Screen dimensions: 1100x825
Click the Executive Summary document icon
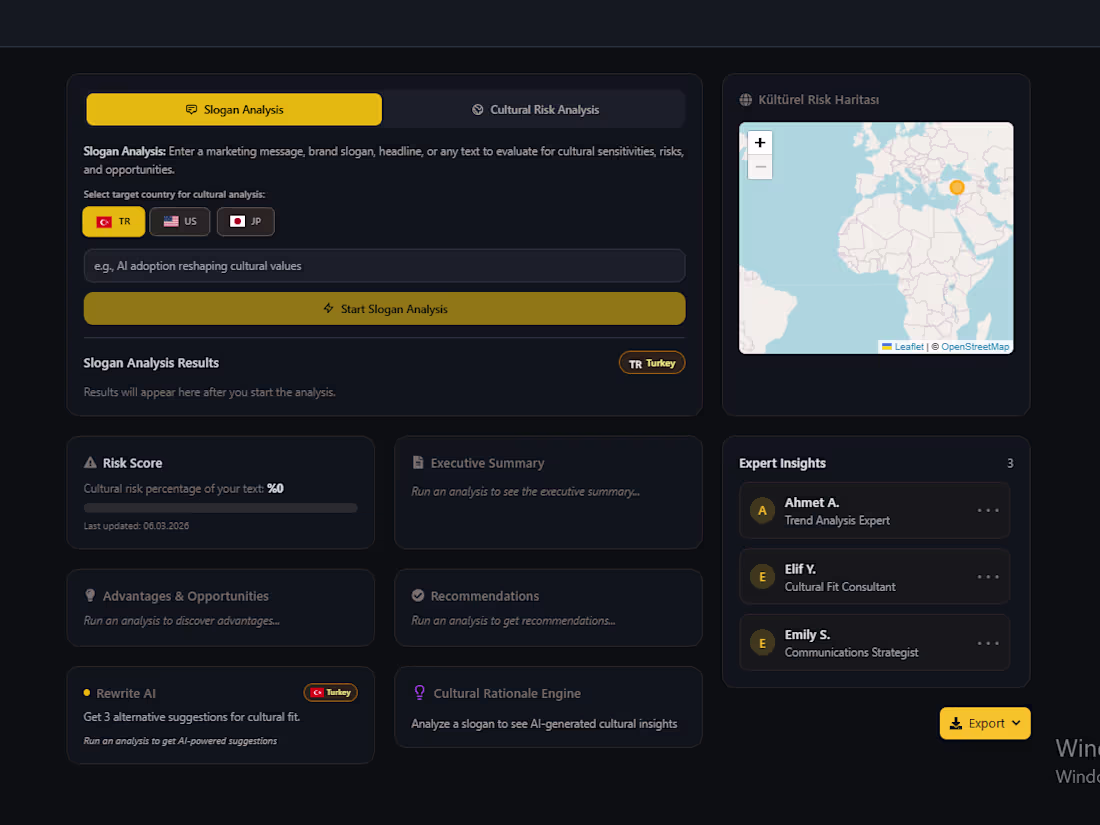pyautogui.click(x=418, y=463)
